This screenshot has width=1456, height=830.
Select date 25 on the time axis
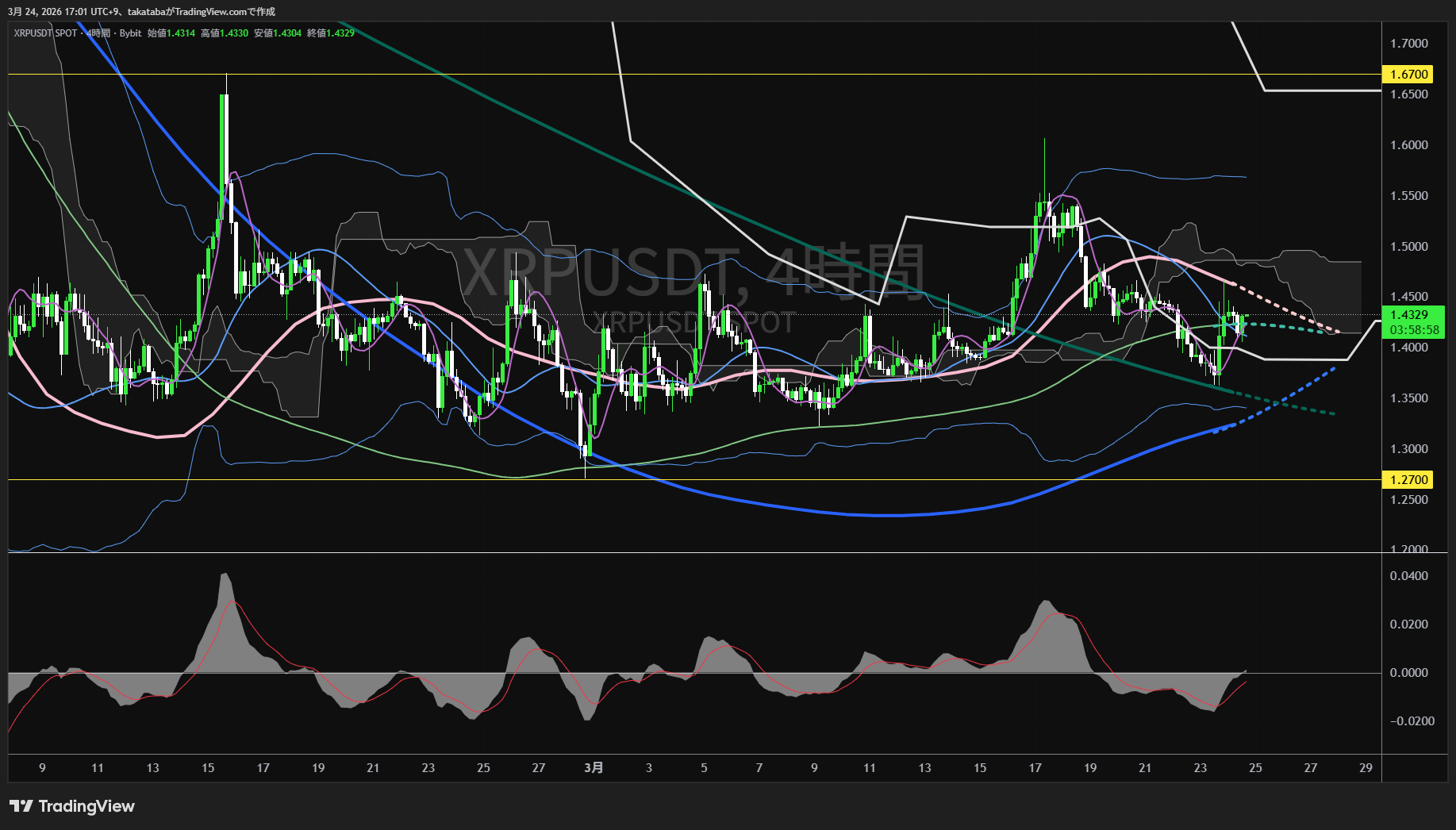(x=1255, y=767)
